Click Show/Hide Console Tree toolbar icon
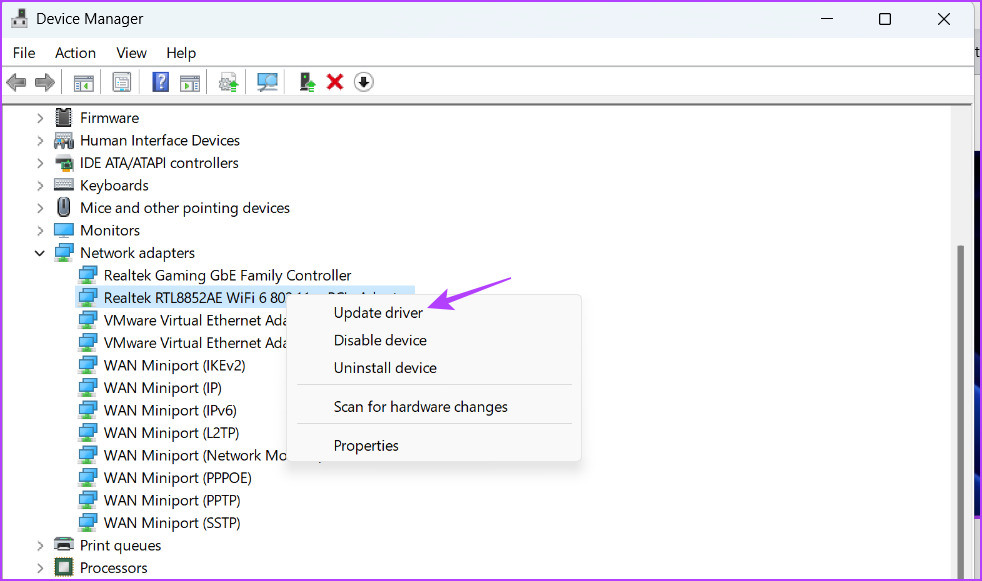Image resolution: width=982 pixels, height=581 pixels. click(x=84, y=82)
